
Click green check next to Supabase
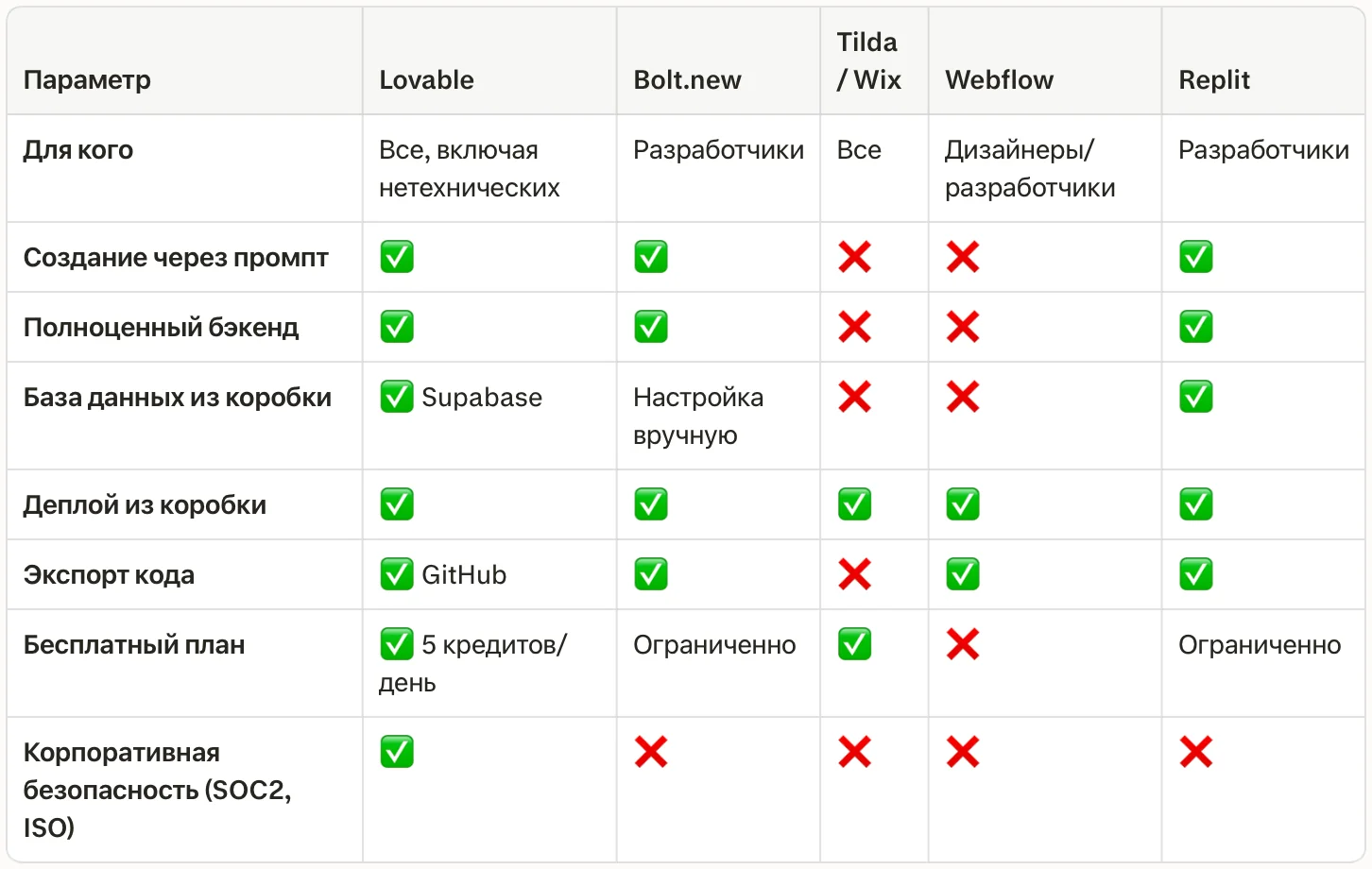397,397
